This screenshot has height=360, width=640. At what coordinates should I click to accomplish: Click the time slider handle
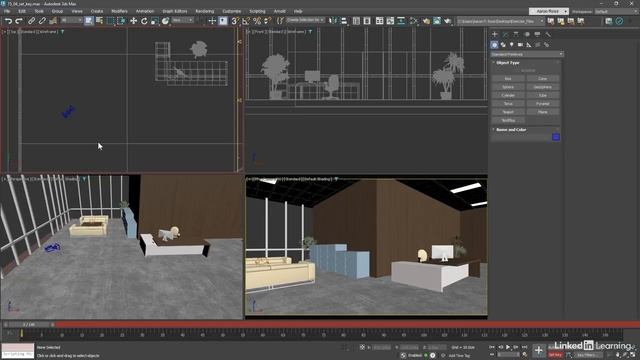coord(29,324)
